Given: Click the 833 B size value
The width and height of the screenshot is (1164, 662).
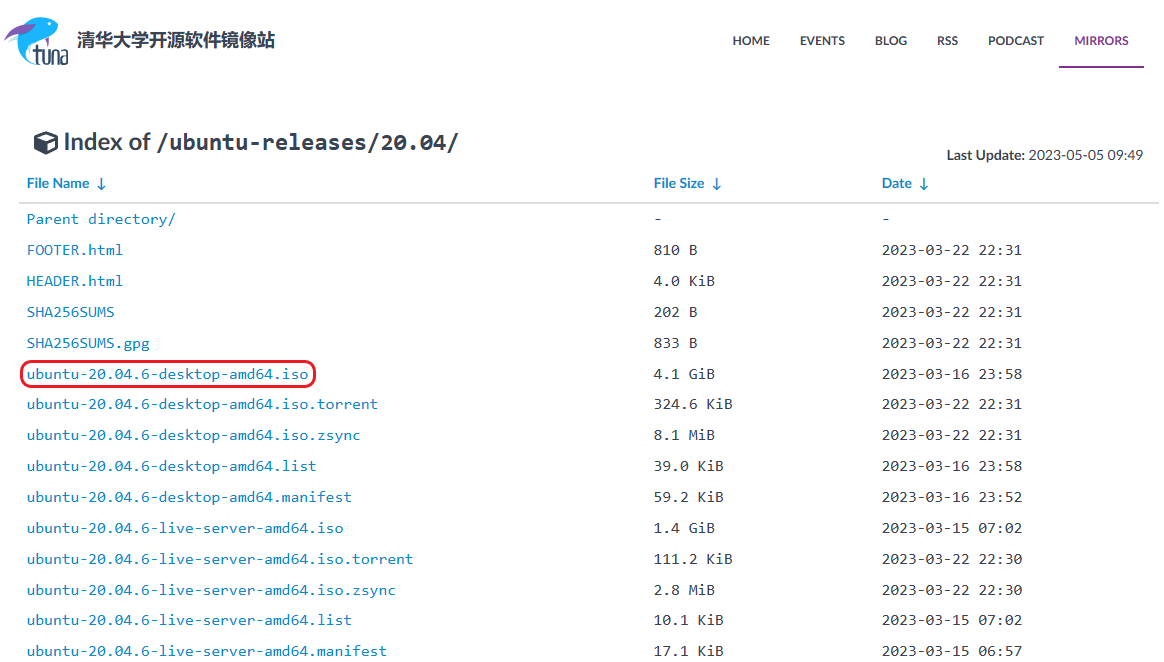Looking at the screenshot, I should tap(675, 344).
